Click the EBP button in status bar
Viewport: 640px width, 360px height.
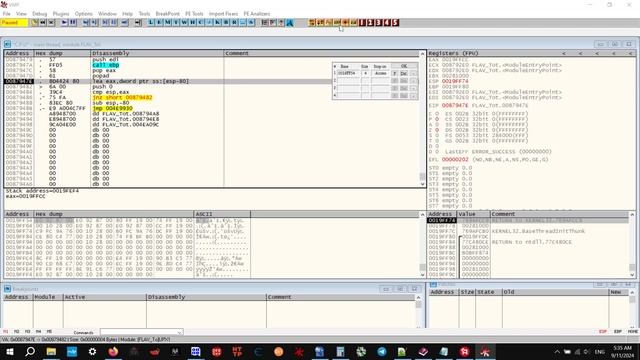pos(618,331)
